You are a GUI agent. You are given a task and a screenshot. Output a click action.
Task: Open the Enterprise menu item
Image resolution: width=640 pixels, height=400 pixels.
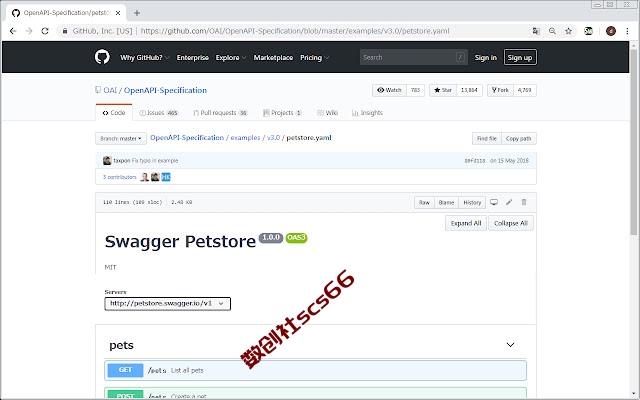click(x=193, y=58)
